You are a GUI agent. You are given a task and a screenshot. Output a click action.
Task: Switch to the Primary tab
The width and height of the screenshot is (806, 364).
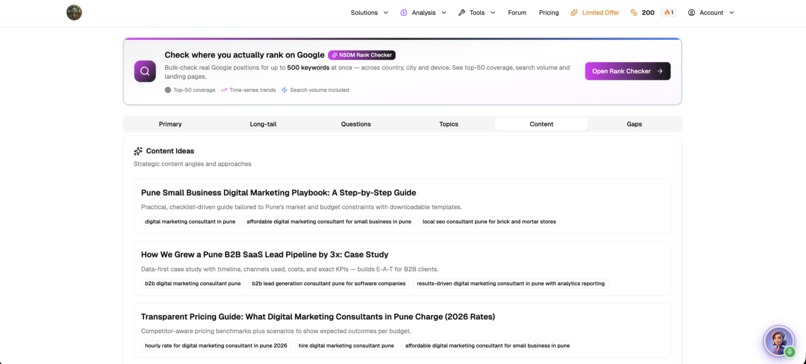click(x=170, y=124)
